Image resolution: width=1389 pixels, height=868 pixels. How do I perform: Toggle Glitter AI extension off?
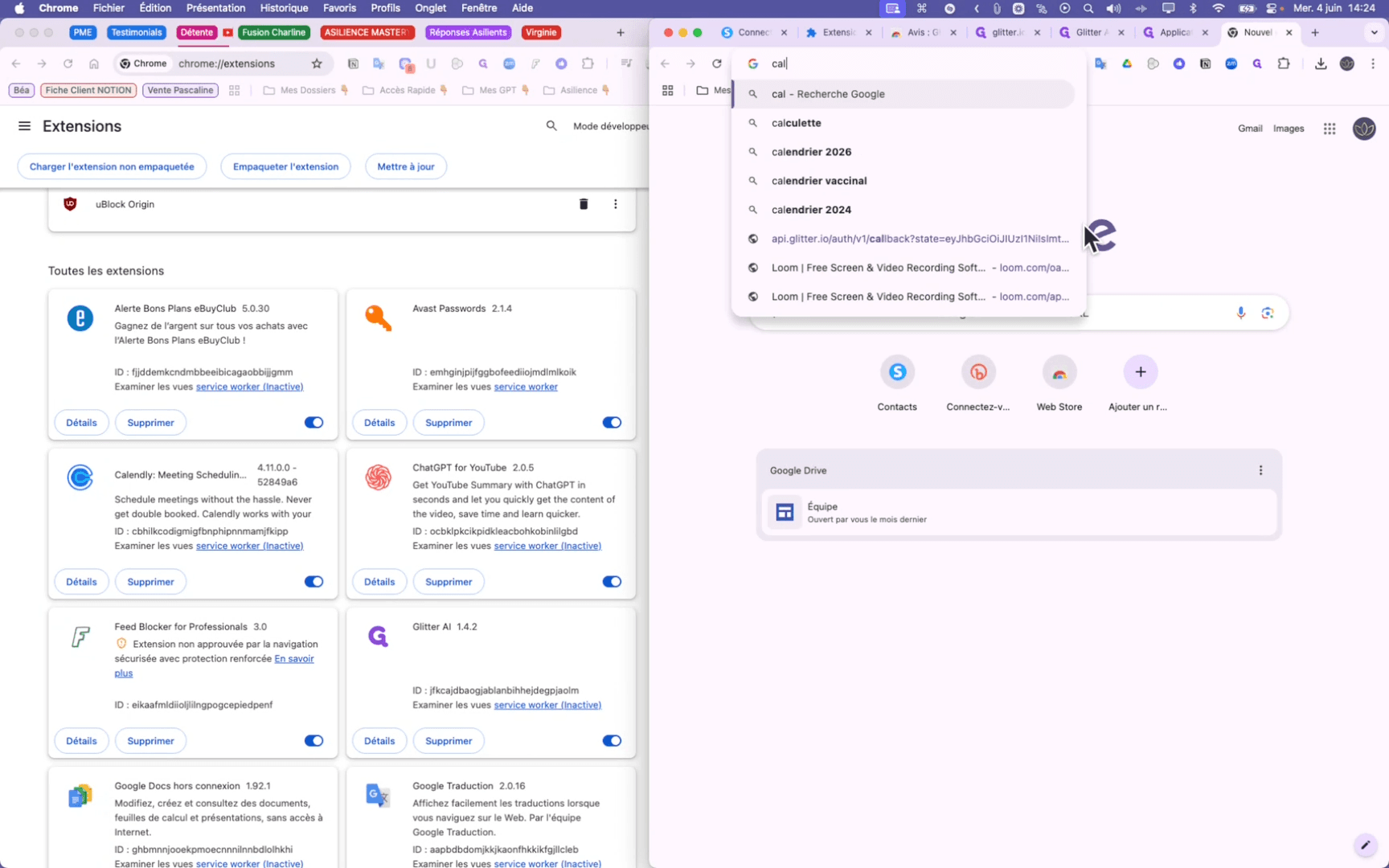pyautogui.click(x=612, y=741)
